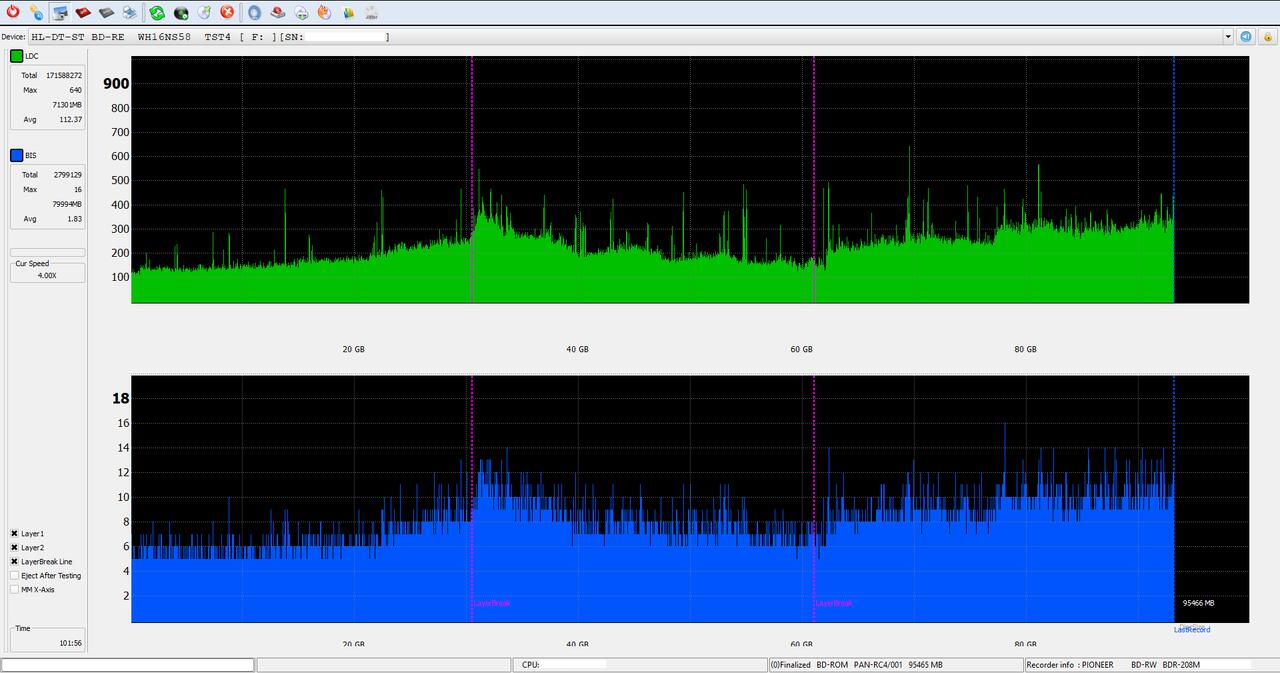Click the PAN-RC4/001 media ID text
Image resolution: width=1280 pixels, height=673 pixels.
(878, 665)
